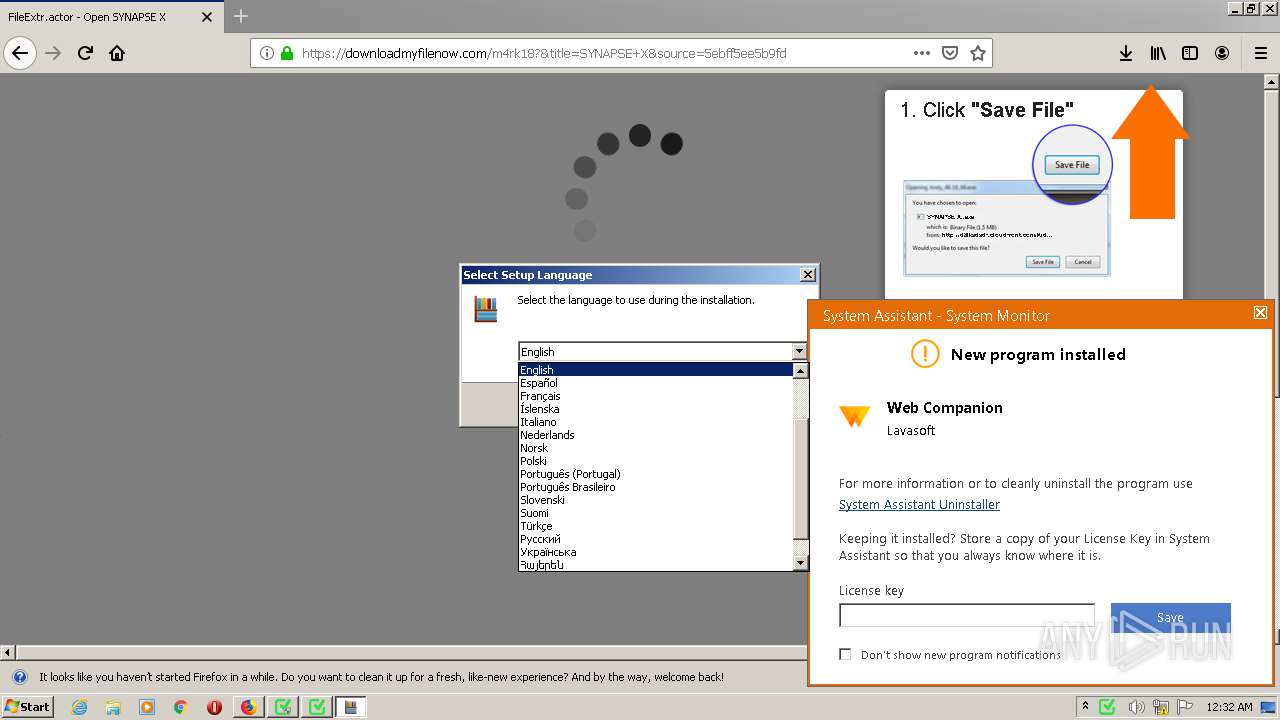The image size is (1280, 720).
Task: Open the Firefox hamburger menu
Action: pyautogui.click(x=1261, y=53)
